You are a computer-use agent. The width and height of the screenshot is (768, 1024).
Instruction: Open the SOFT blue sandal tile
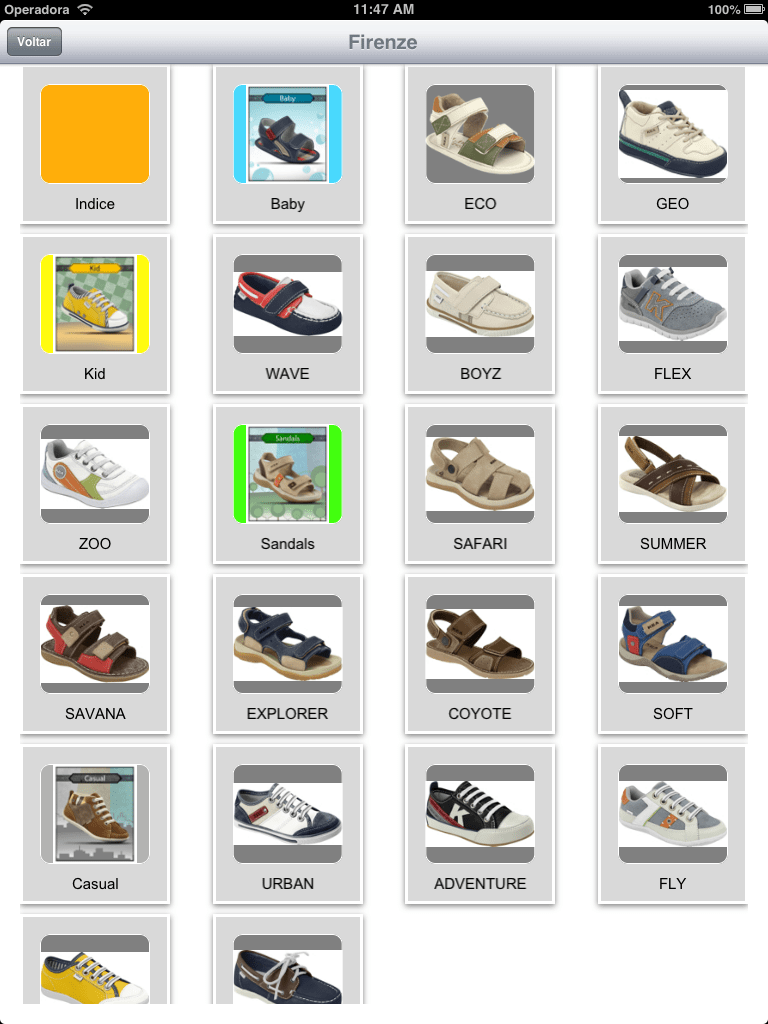(673, 654)
